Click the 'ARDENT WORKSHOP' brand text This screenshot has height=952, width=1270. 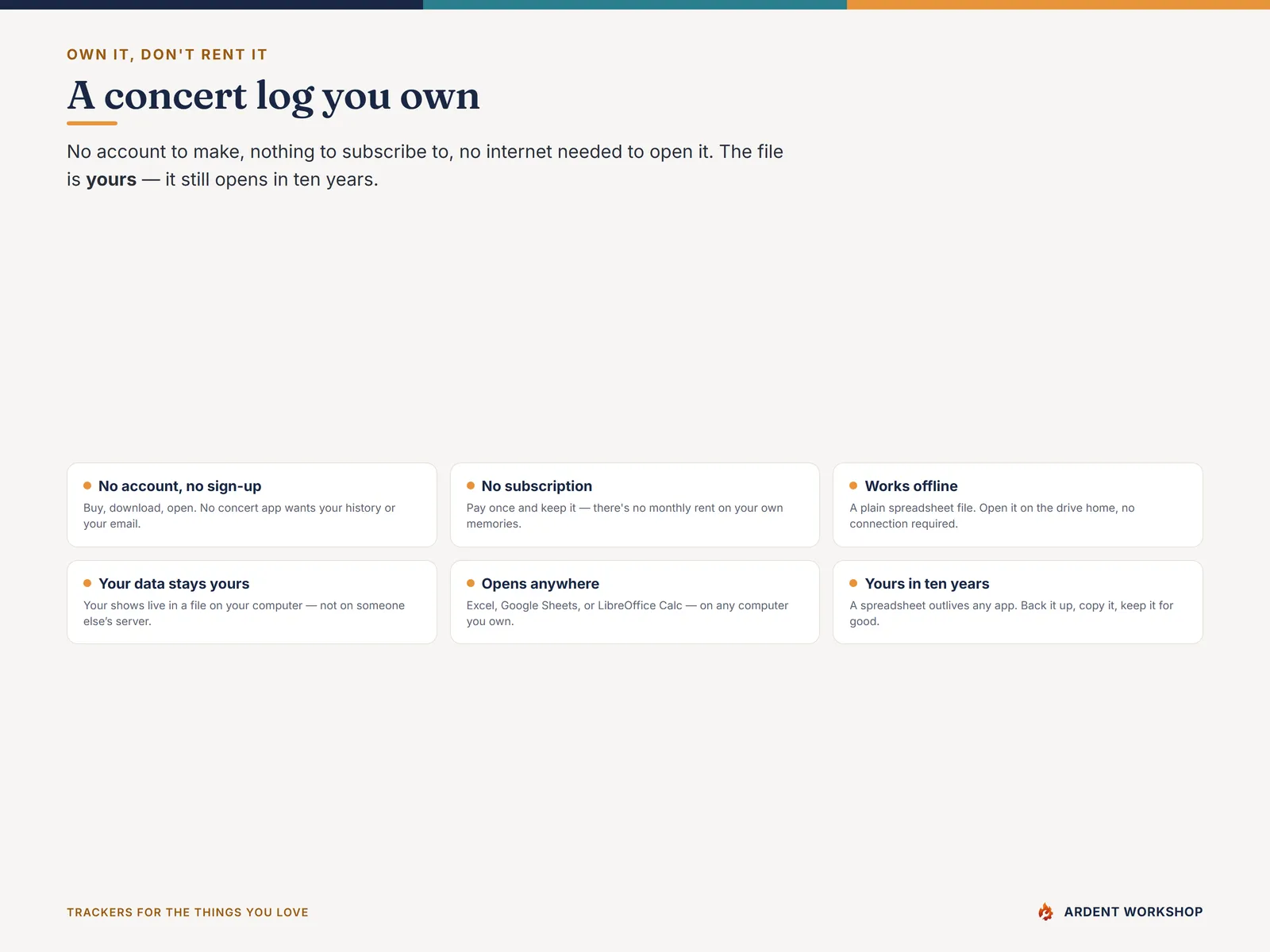1133,912
